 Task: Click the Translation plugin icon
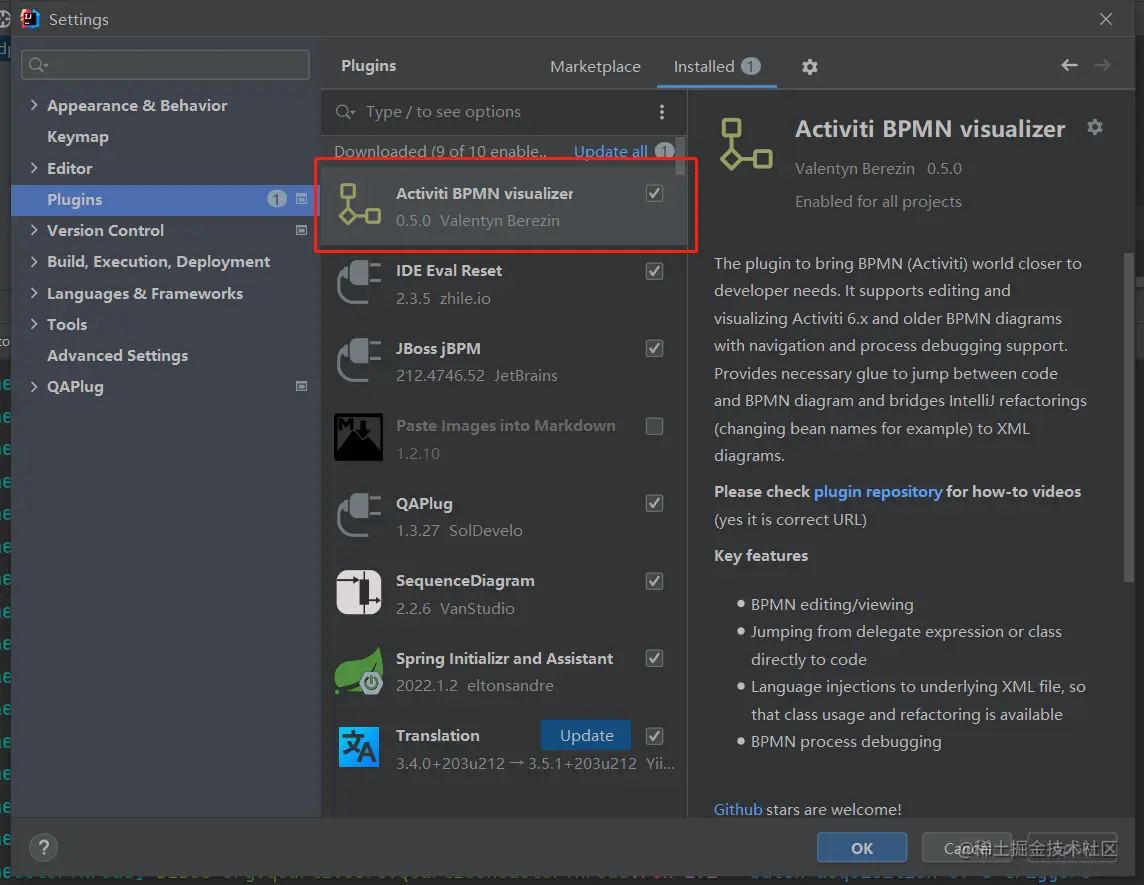pos(359,747)
